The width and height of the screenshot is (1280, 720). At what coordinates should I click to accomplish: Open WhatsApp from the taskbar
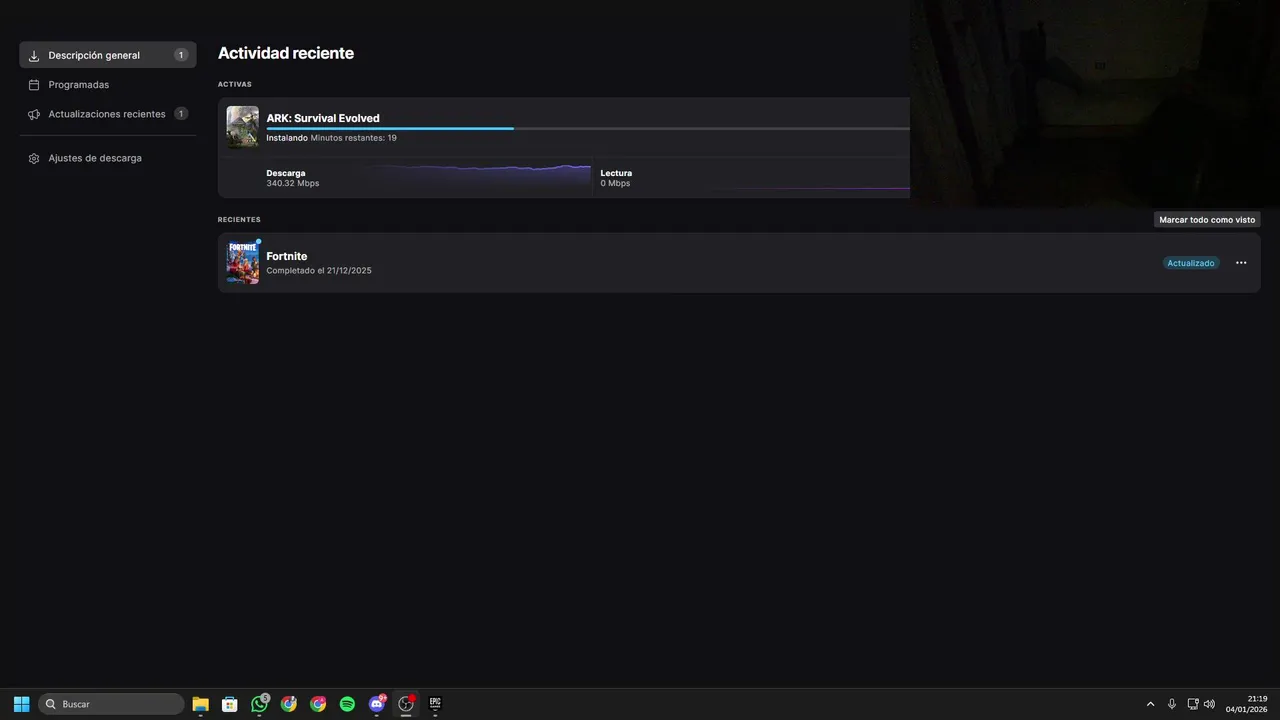point(260,704)
